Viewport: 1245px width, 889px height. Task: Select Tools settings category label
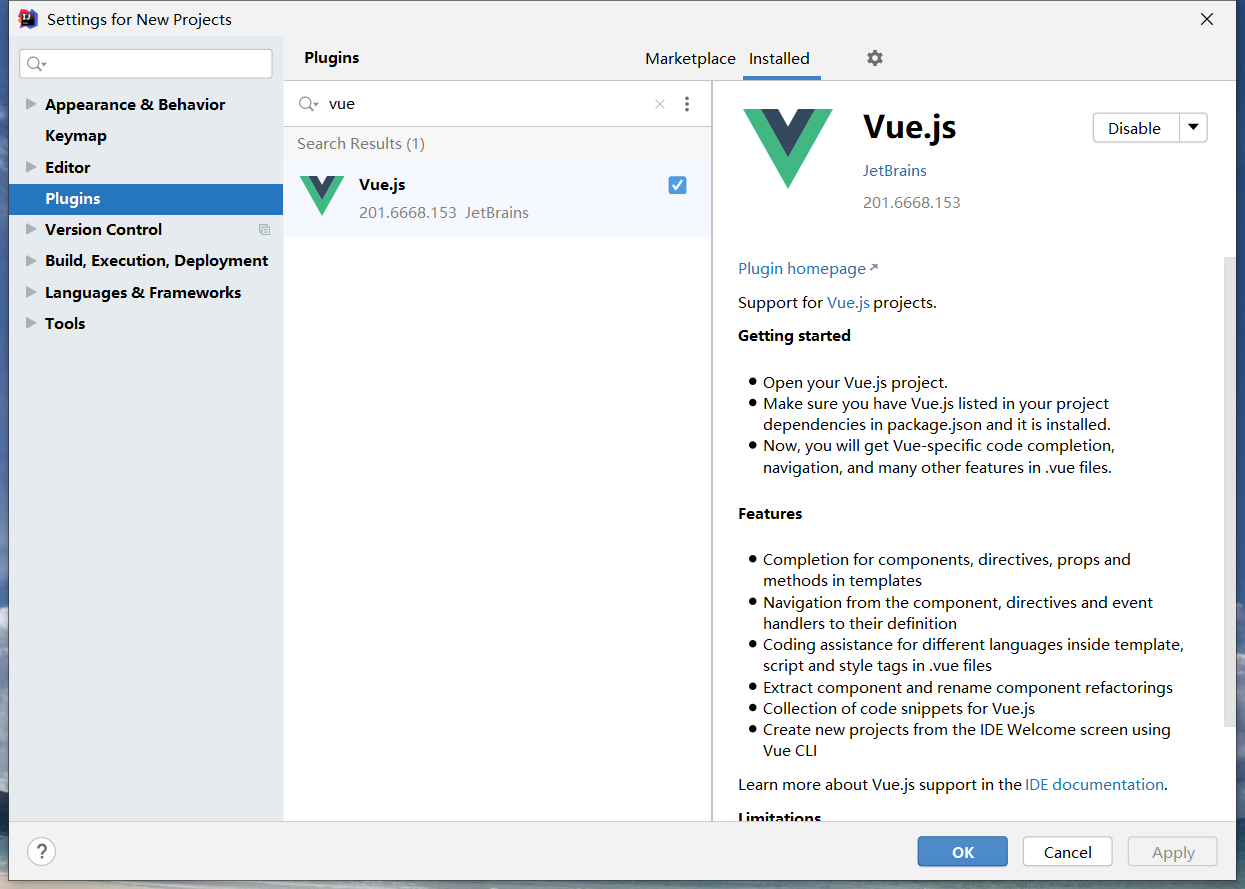65,323
